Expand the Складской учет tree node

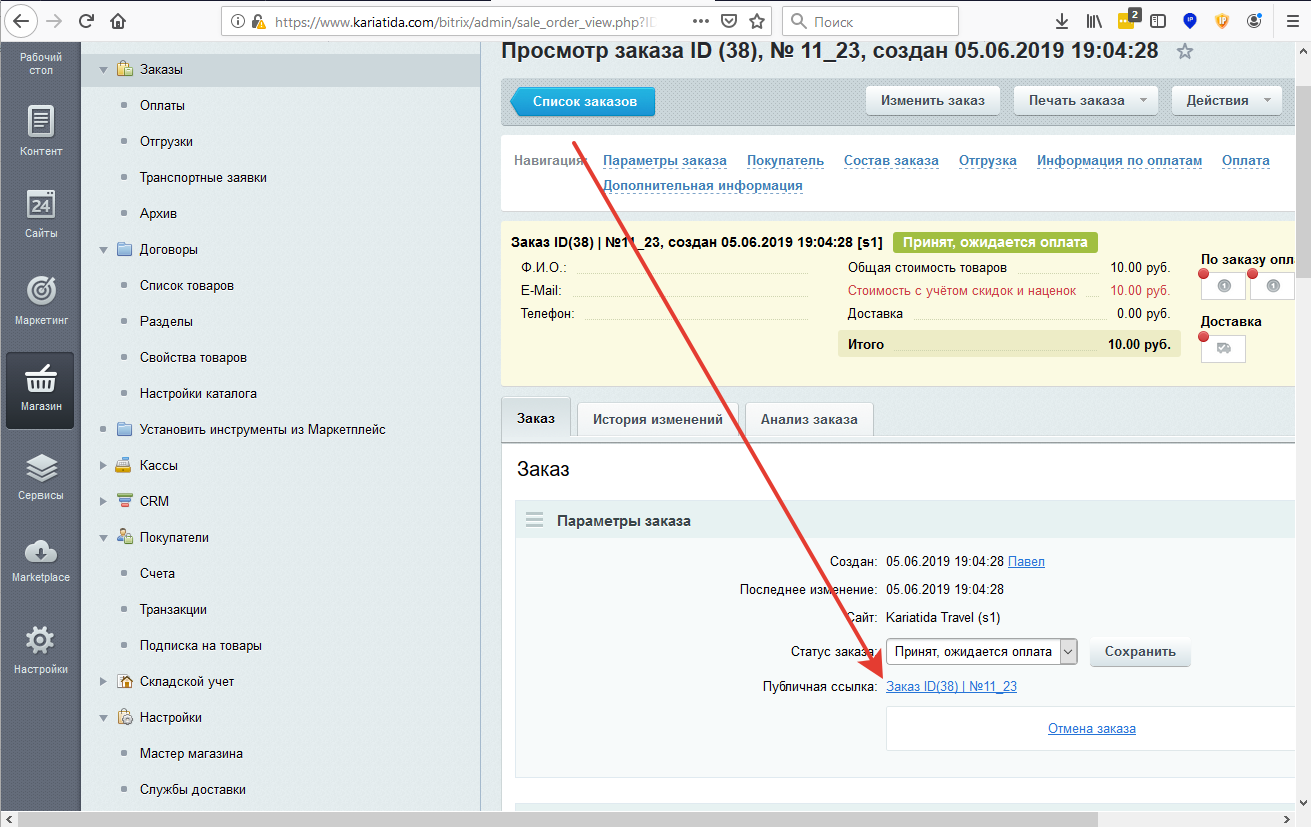103,682
